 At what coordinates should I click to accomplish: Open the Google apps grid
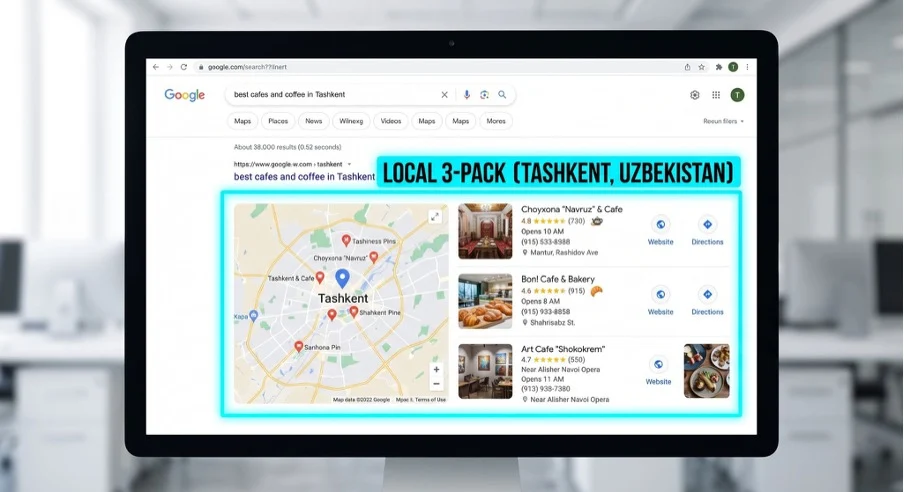click(x=715, y=95)
